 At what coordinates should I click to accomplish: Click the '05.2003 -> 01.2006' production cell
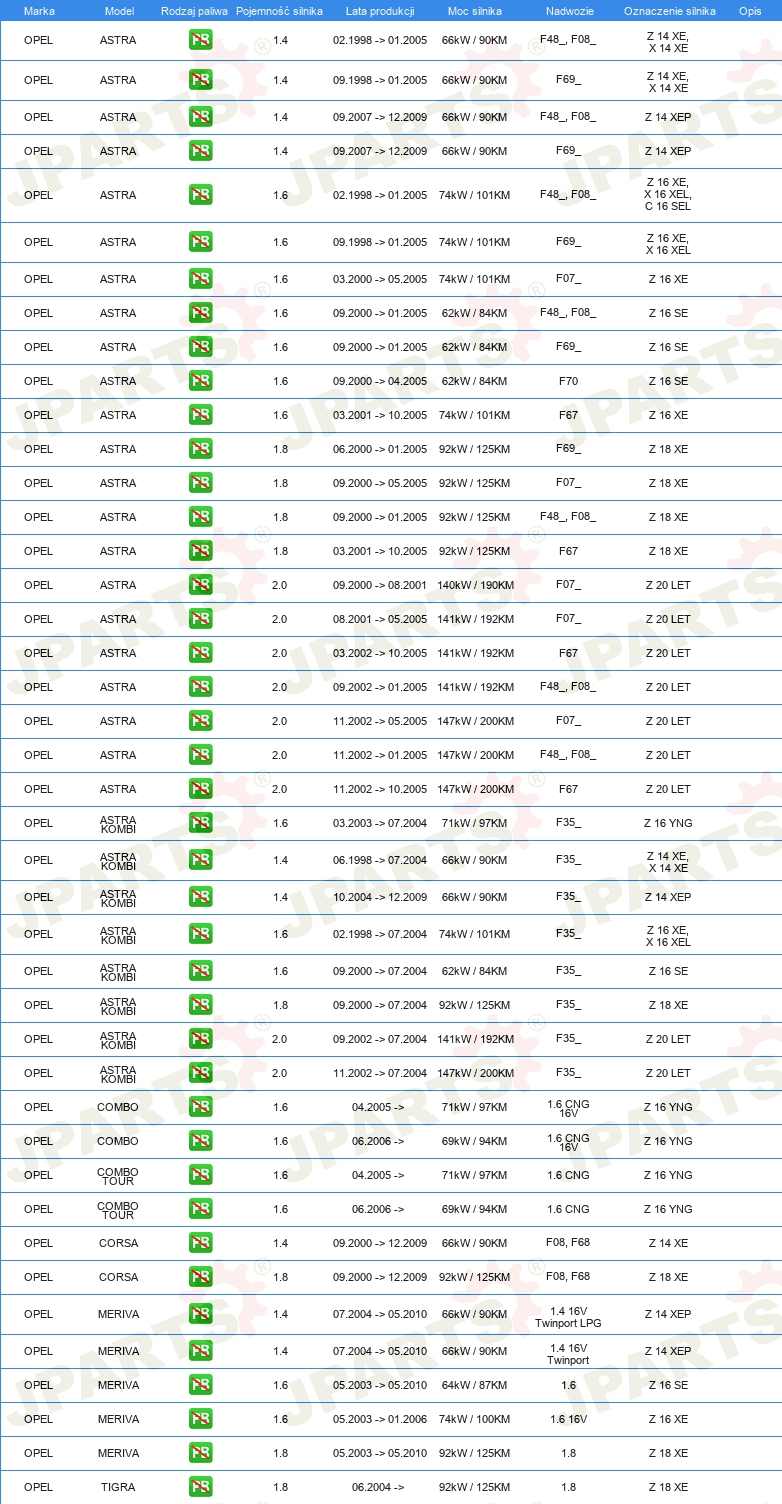(380, 1419)
